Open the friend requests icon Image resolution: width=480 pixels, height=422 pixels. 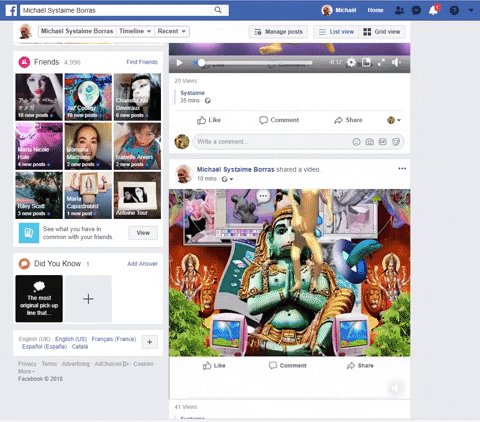coord(399,11)
